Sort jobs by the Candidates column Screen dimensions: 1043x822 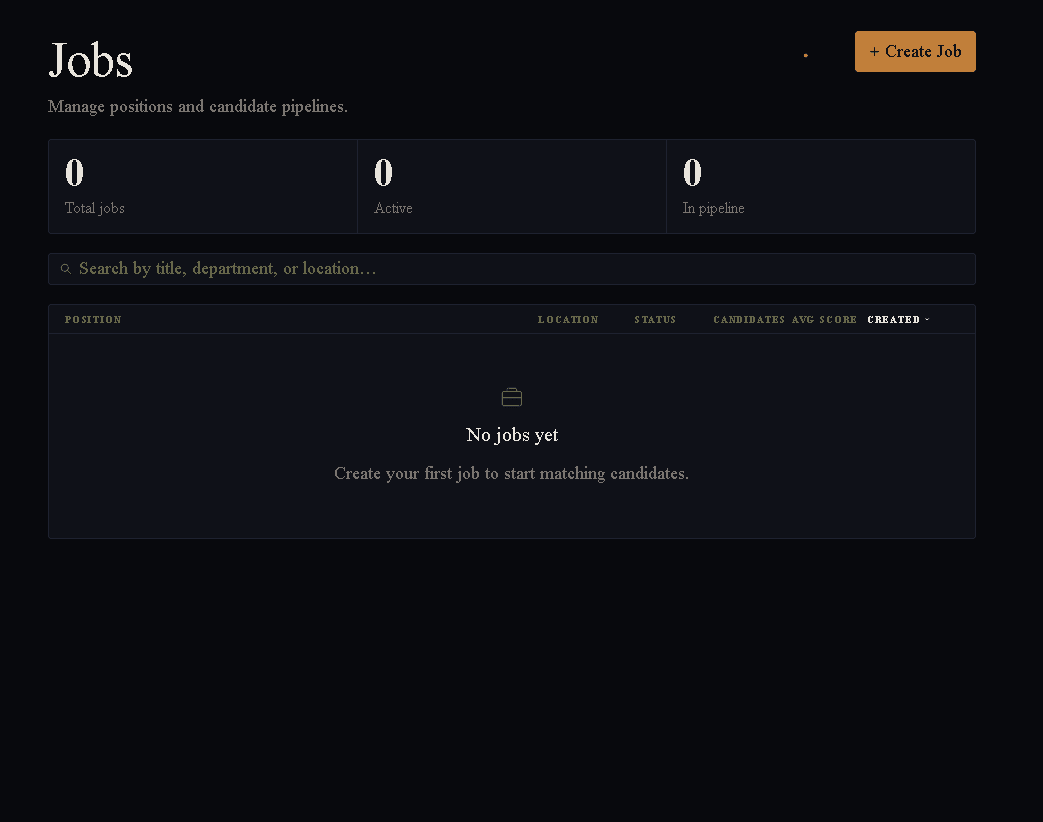point(749,319)
